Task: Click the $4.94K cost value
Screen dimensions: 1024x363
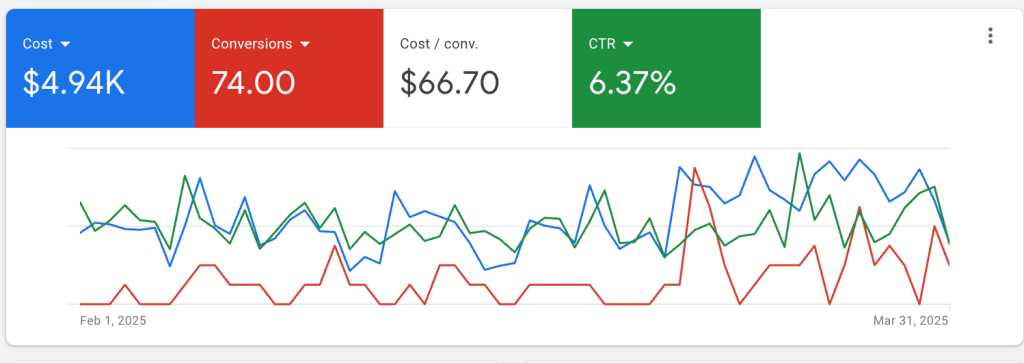Action: coord(73,83)
